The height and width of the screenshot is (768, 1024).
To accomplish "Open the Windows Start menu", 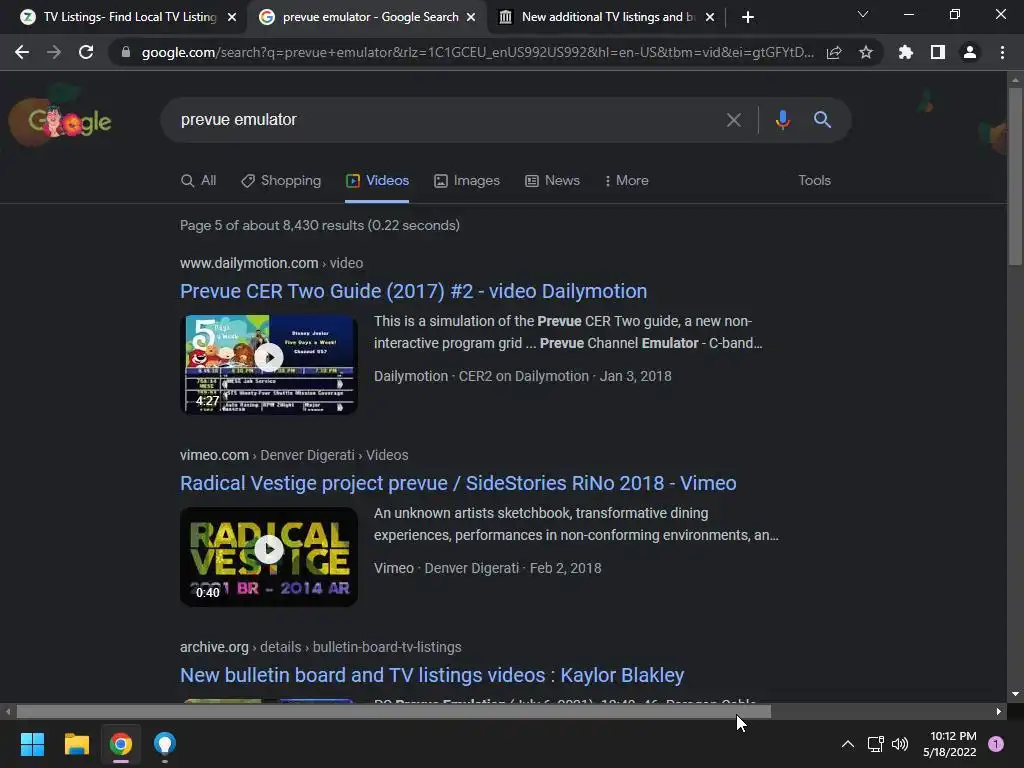I will coord(32,744).
